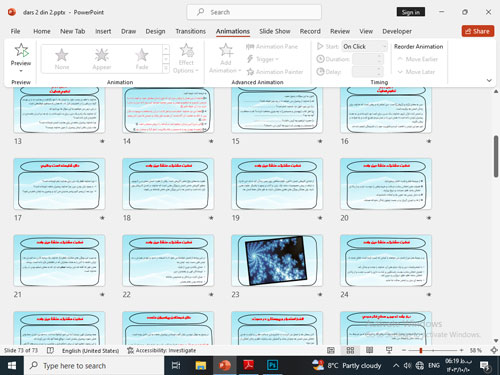
Task: Expand the animation gallery more arrow
Action: [166, 69]
